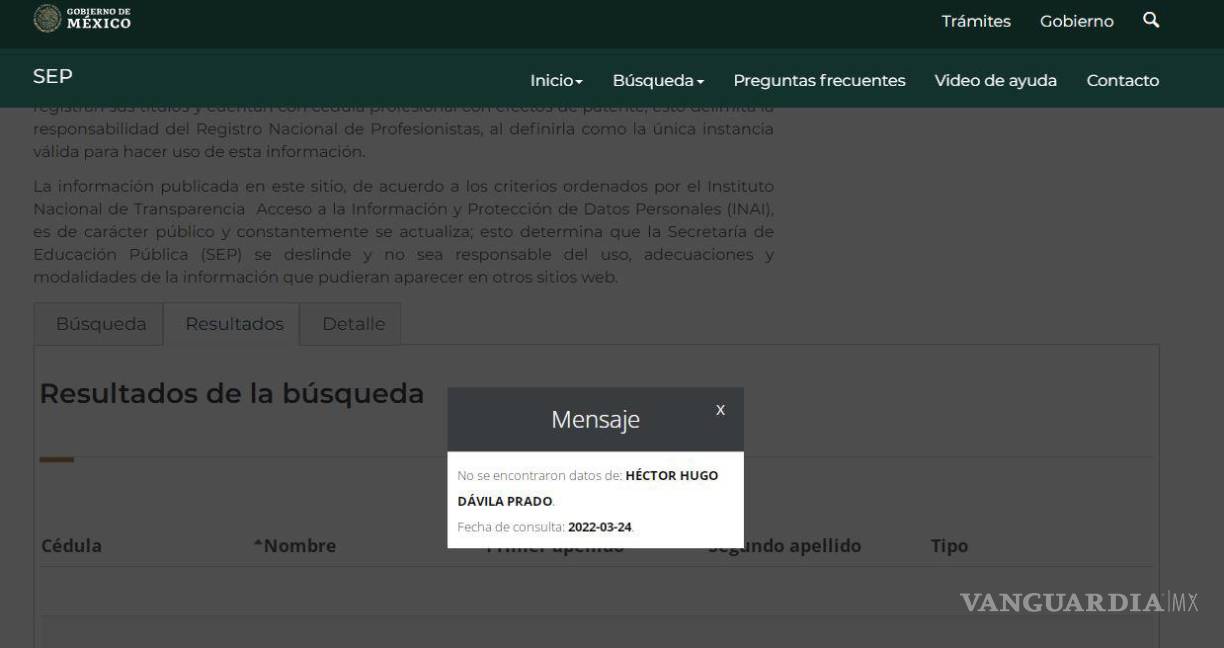
Task: Click the Gobierno de México logo
Action: pyautogui.click(x=83, y=18)
